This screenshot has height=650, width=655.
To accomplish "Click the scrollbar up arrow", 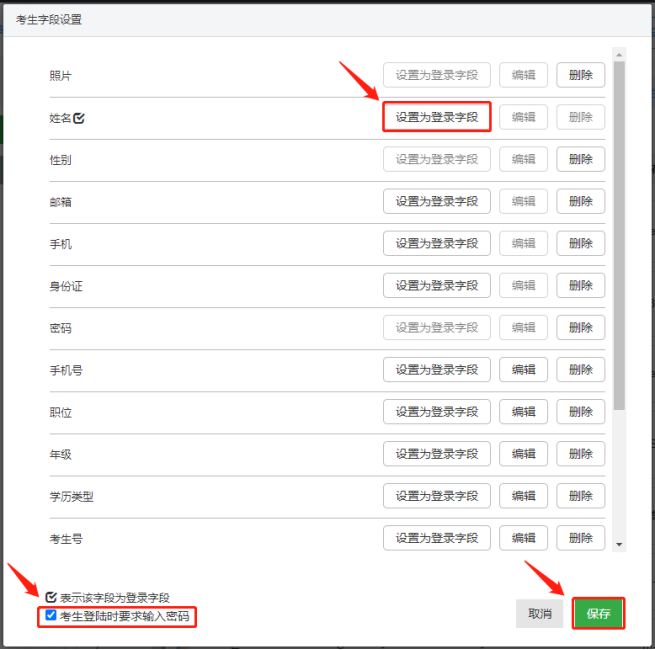I will click(619, 55).
